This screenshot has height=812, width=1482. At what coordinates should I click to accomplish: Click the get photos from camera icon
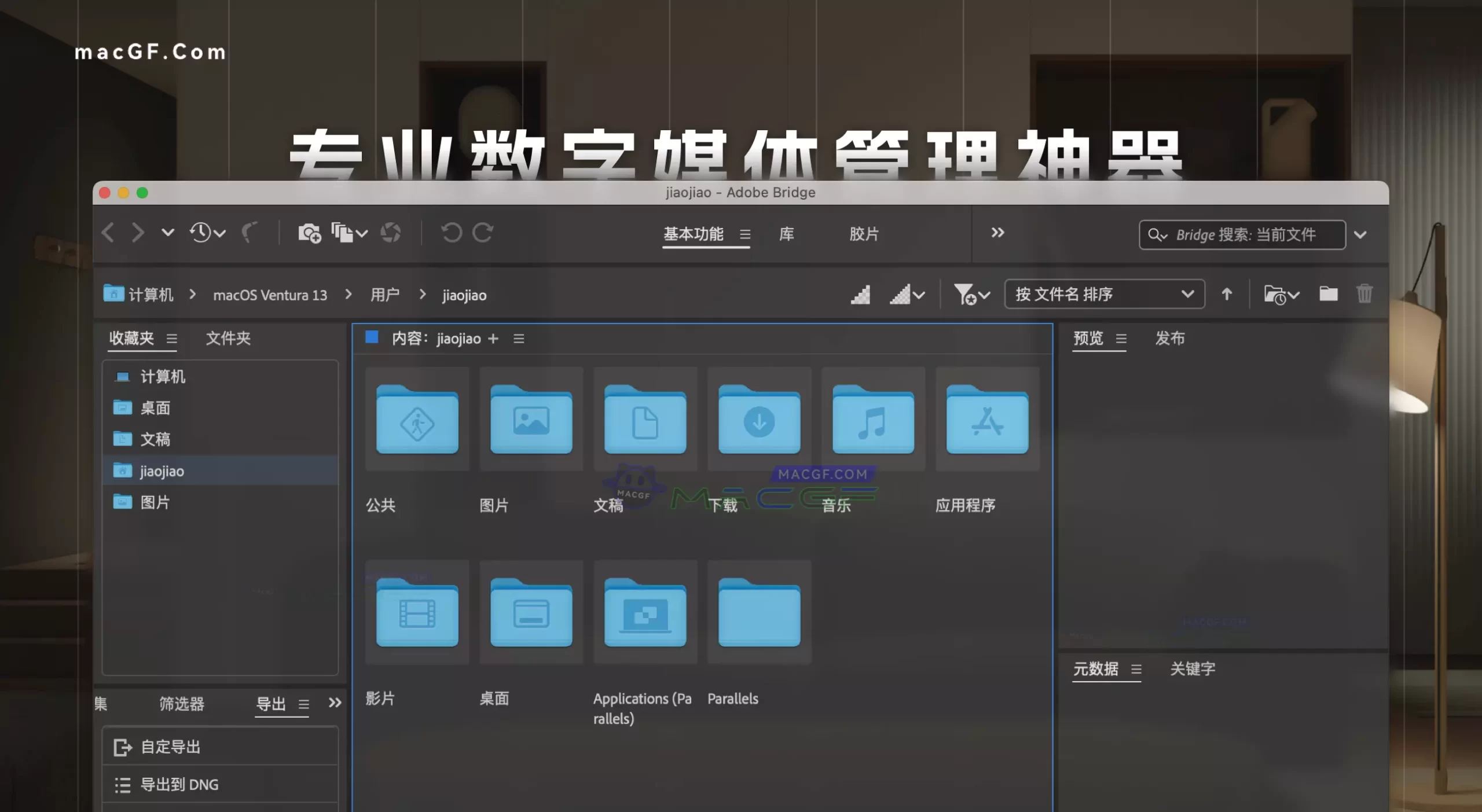(x=309, y=233)
